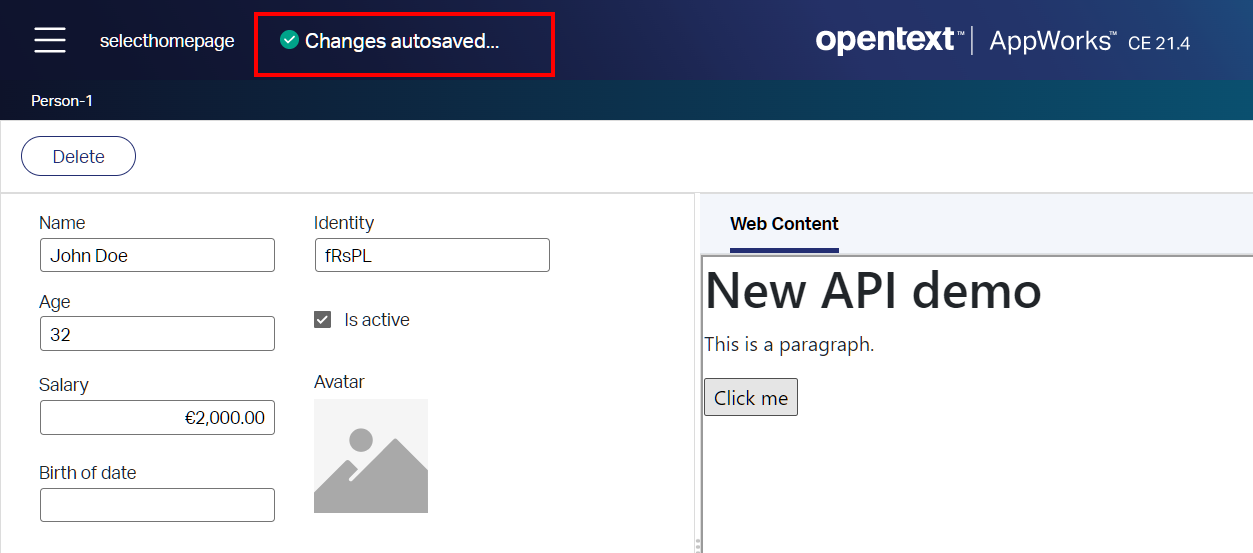1253x553 pixels.
Task: Click into the Age field
Action: pos(157,334)
